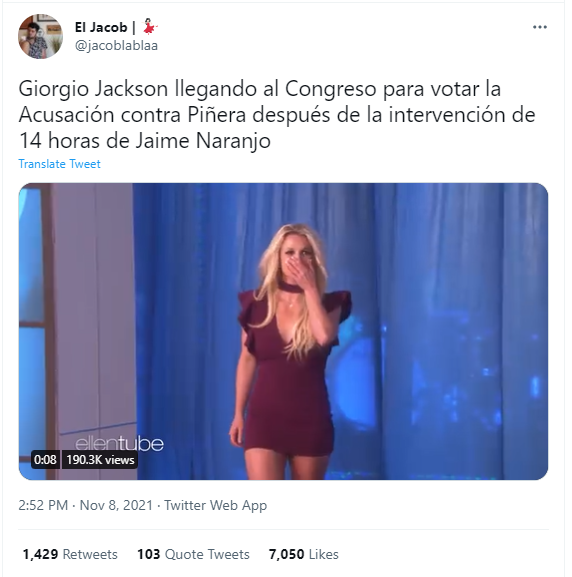Viewport: 572px width, 577px height.
Task: Select the name Jaime Naranjo in the tweet
Action: (203, 141)
